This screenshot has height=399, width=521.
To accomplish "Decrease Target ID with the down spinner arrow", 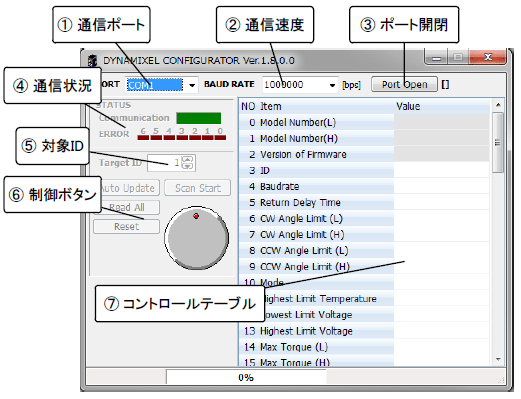I will (x=188, y=166).
